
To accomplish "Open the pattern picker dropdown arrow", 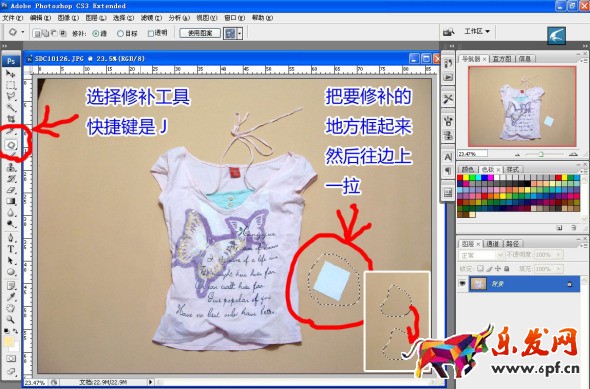I will click(240, 33).
